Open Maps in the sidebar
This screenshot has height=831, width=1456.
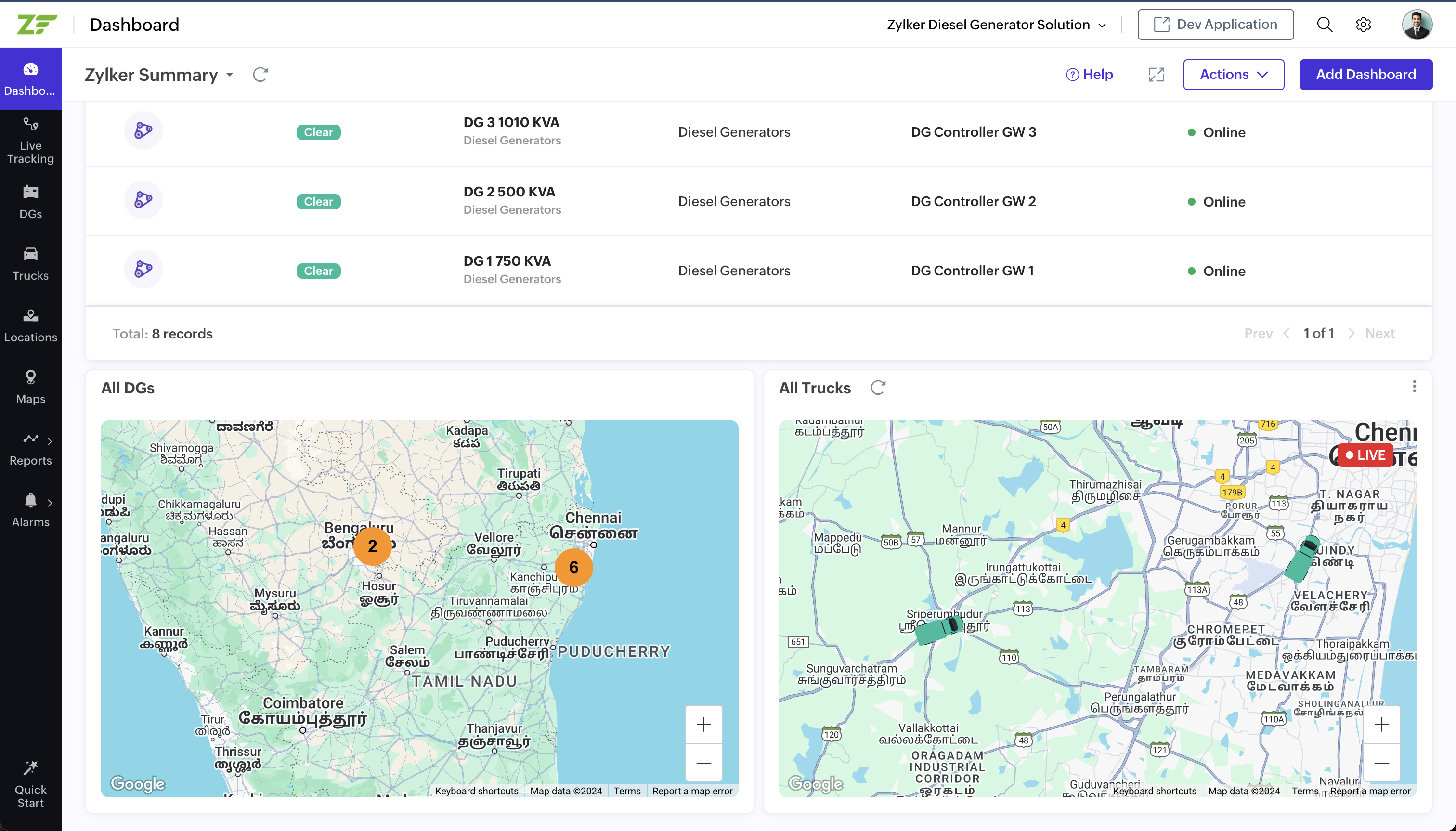point(31,387)
